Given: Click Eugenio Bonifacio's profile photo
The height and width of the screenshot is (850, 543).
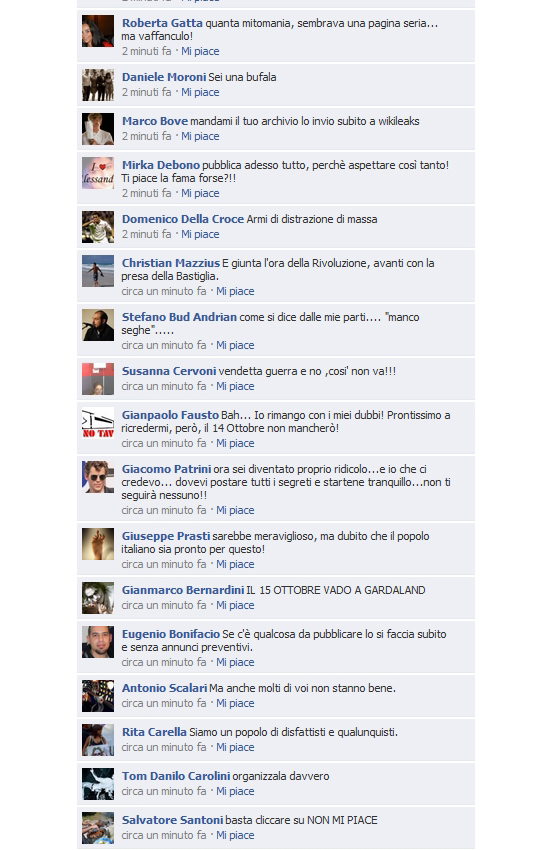Looking at the screenshot, I should [x=98, y=642].
